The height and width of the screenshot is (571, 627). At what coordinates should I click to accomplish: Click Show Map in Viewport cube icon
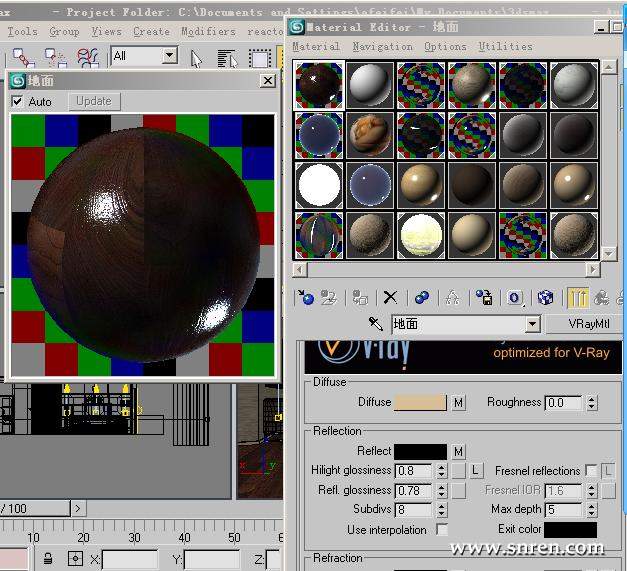tap(545, 297)
